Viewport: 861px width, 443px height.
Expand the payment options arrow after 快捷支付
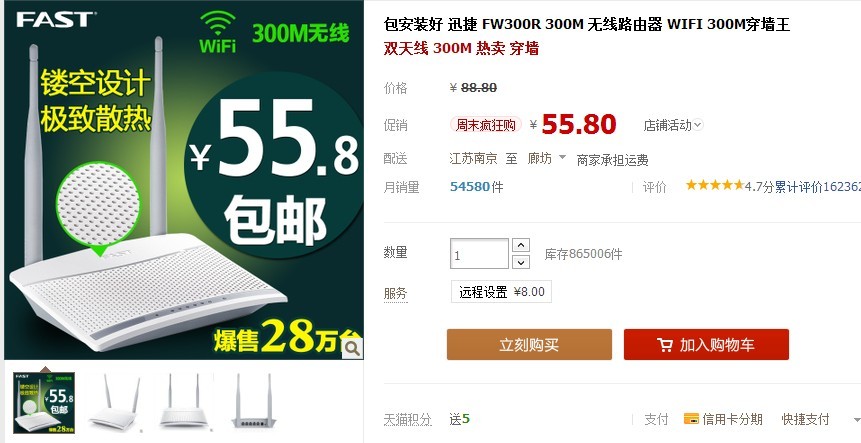coord(857,420)
